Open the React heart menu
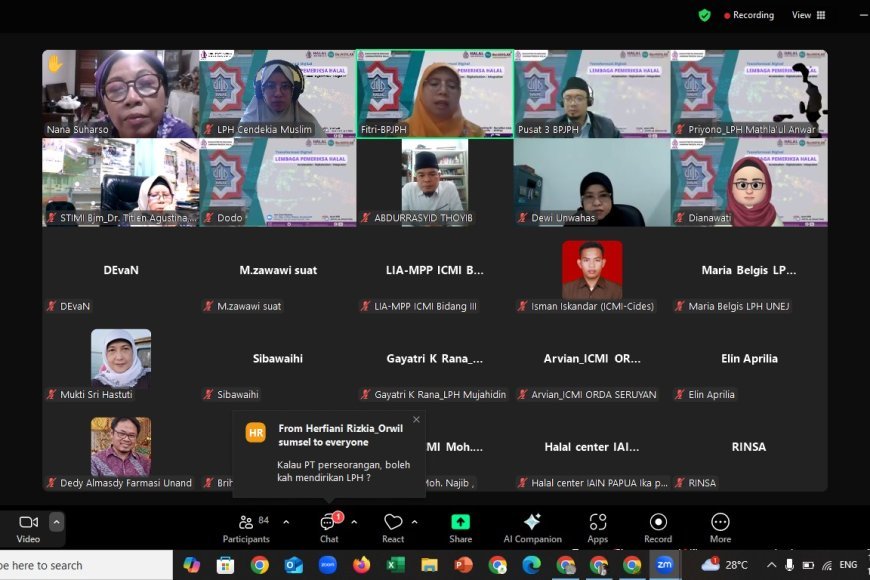 click(x=393, y=528)
